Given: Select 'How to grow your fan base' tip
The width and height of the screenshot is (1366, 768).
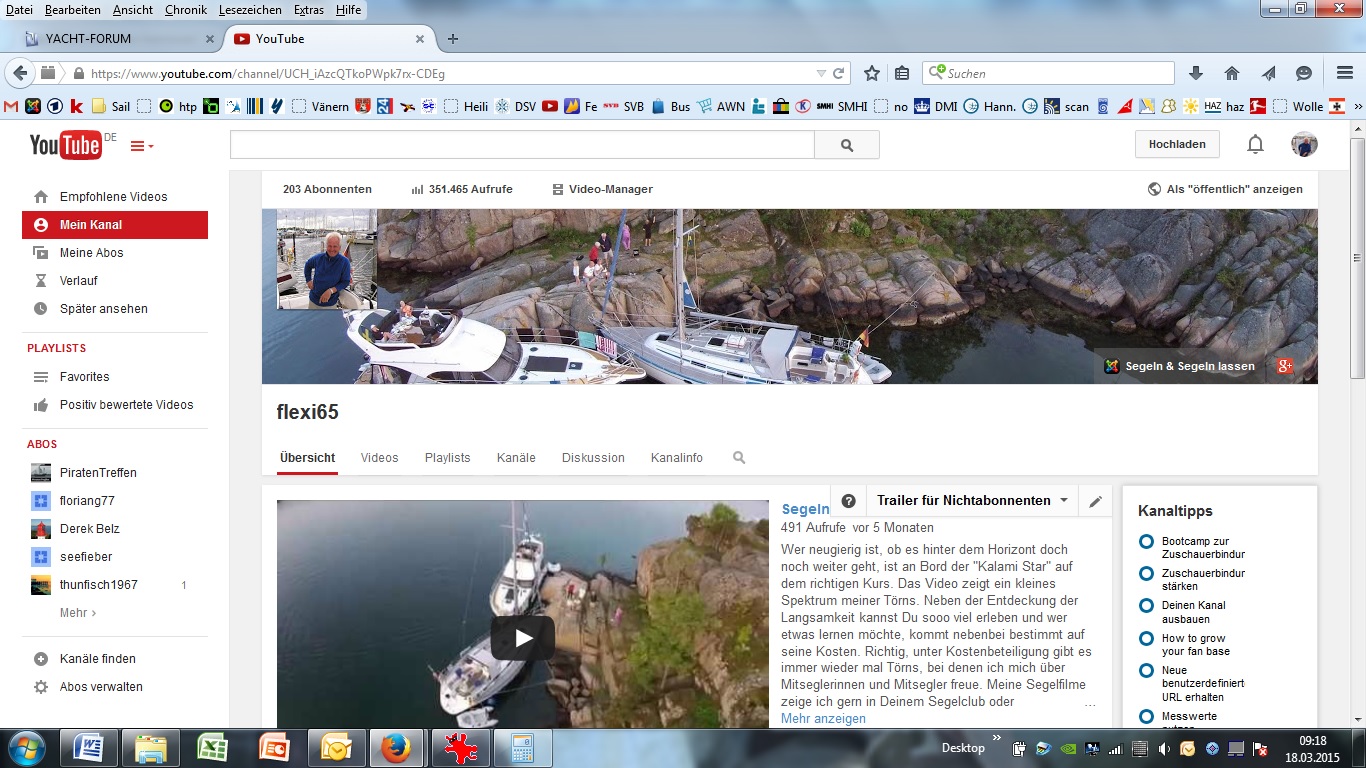Looking at the screenshot, I should pos(1195,645).
